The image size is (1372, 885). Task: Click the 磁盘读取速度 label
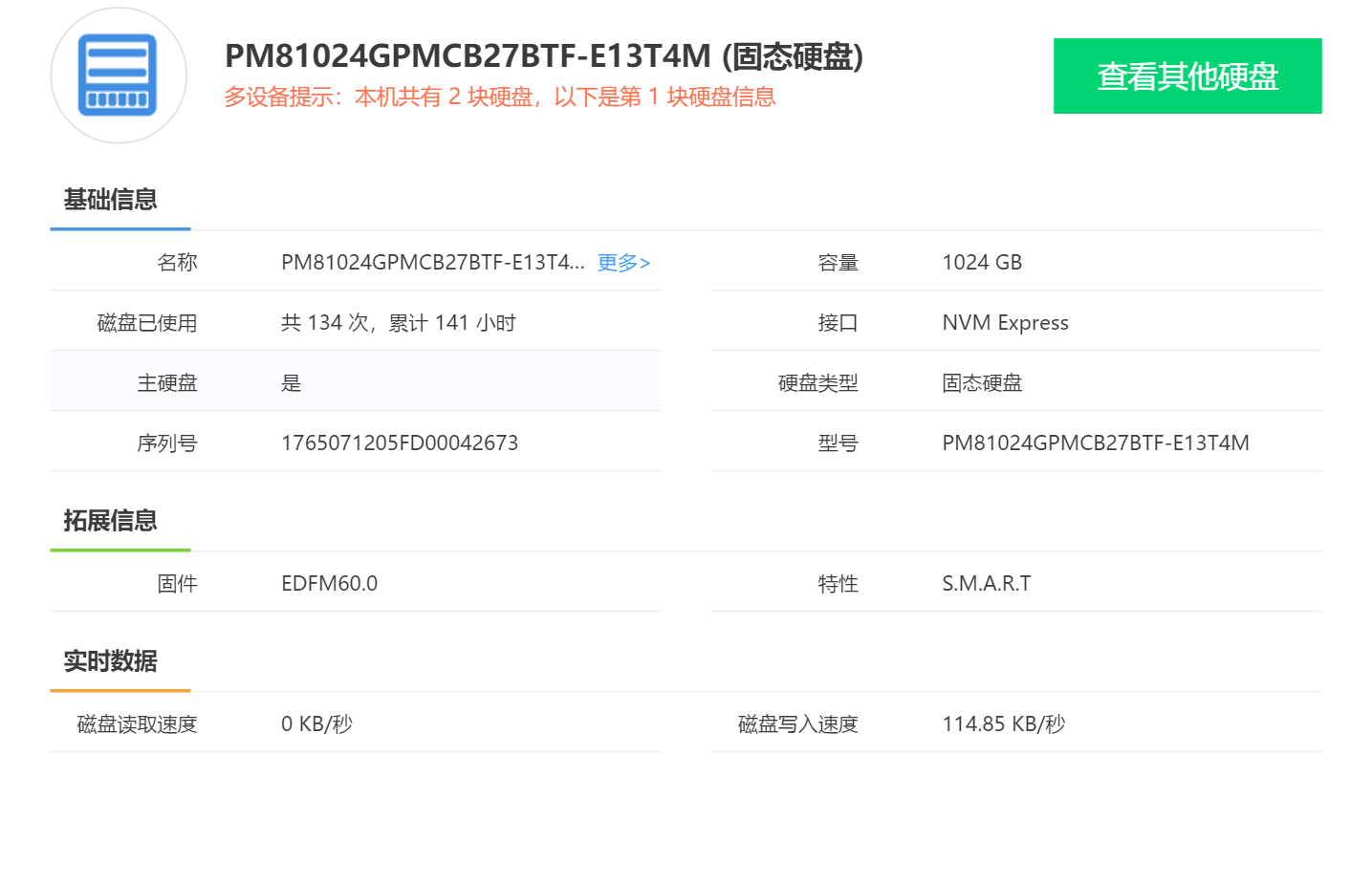(137, 724)
